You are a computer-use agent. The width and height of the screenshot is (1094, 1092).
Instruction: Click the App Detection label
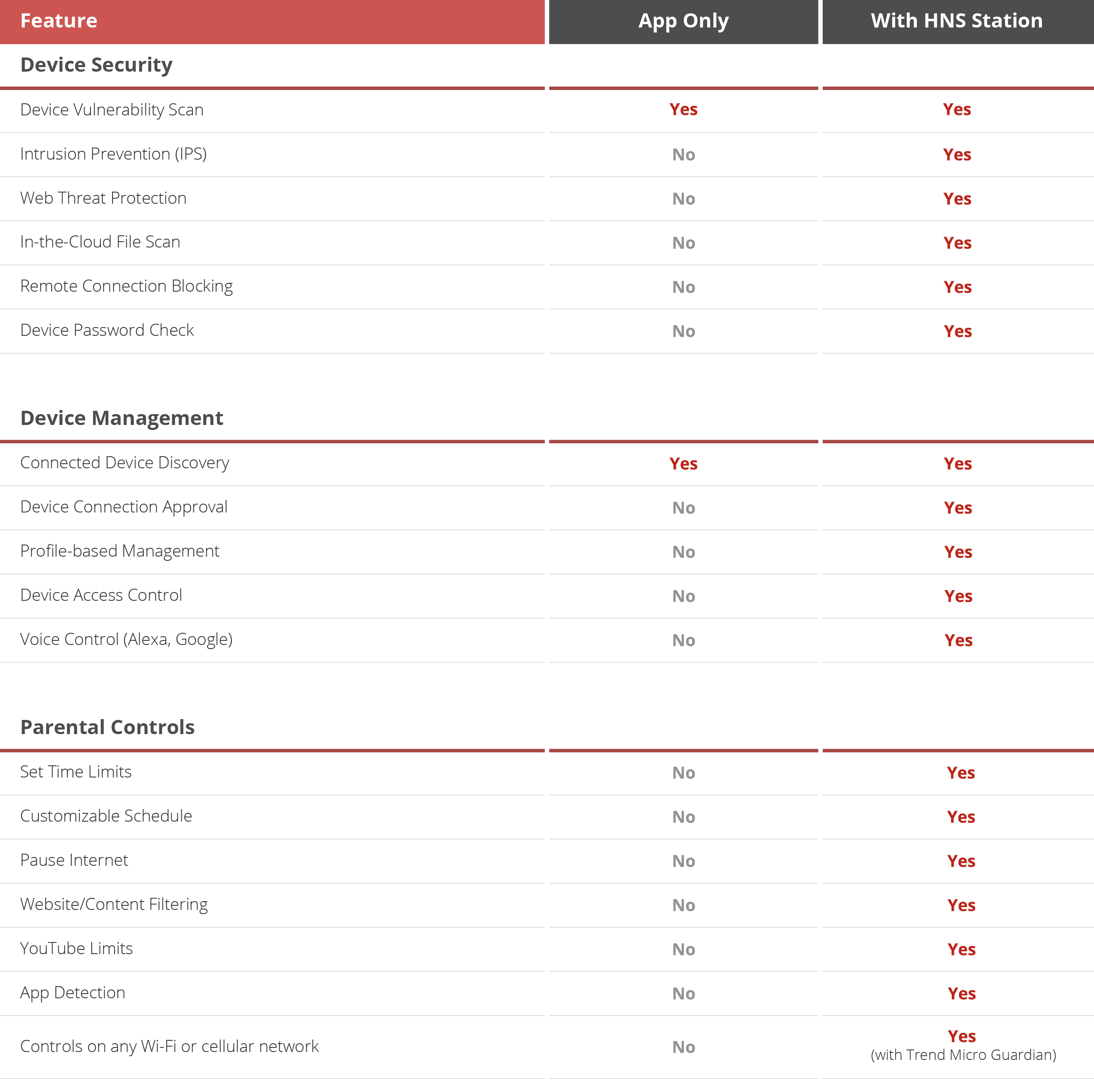point(73,993)
